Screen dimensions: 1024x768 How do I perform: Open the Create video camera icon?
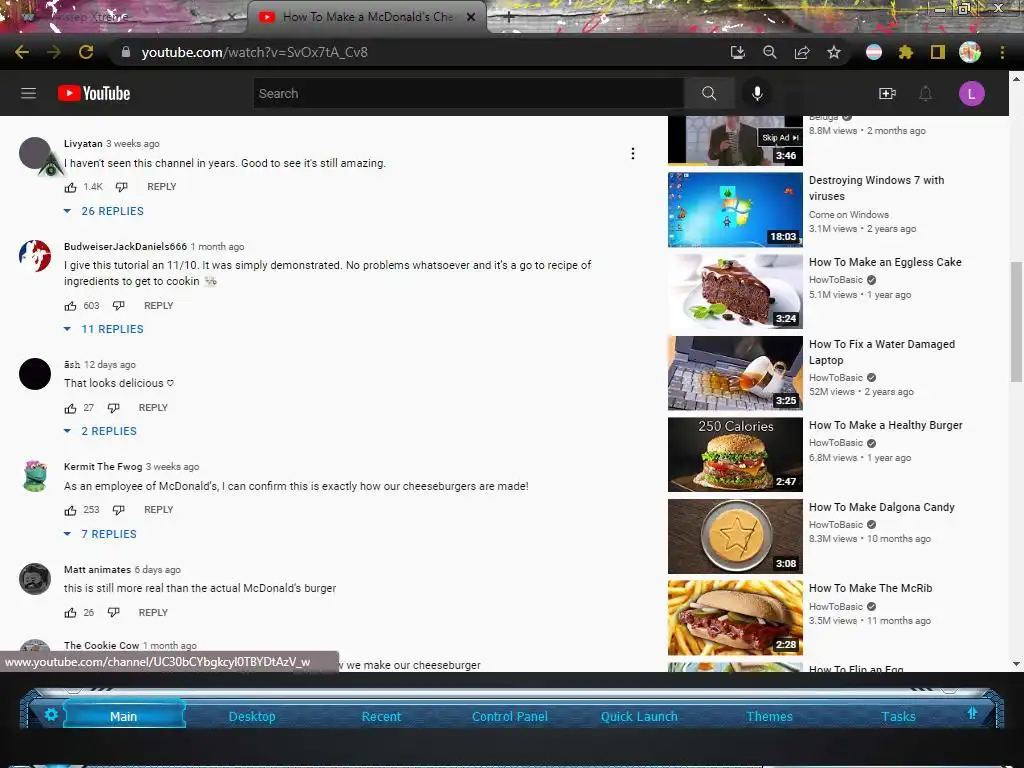coord(887,93)
